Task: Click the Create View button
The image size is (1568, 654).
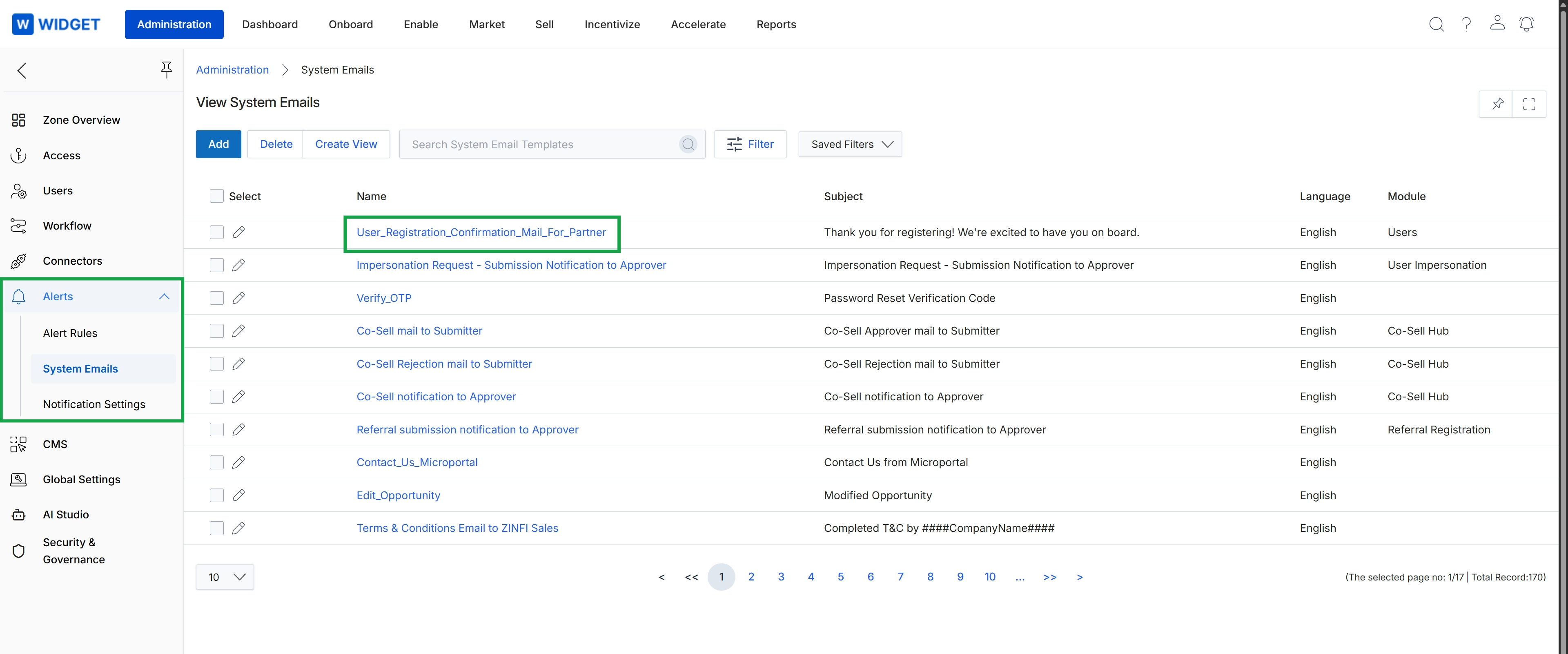Action: point(346,144)
